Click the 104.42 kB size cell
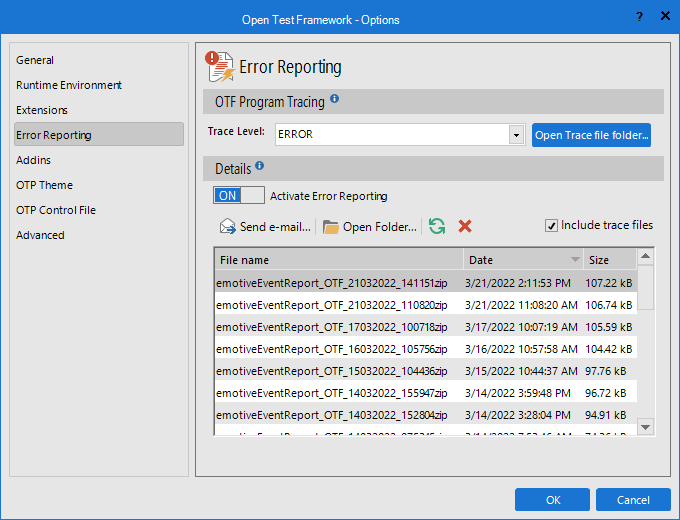The image size is (680, 520). pos(608,349)
